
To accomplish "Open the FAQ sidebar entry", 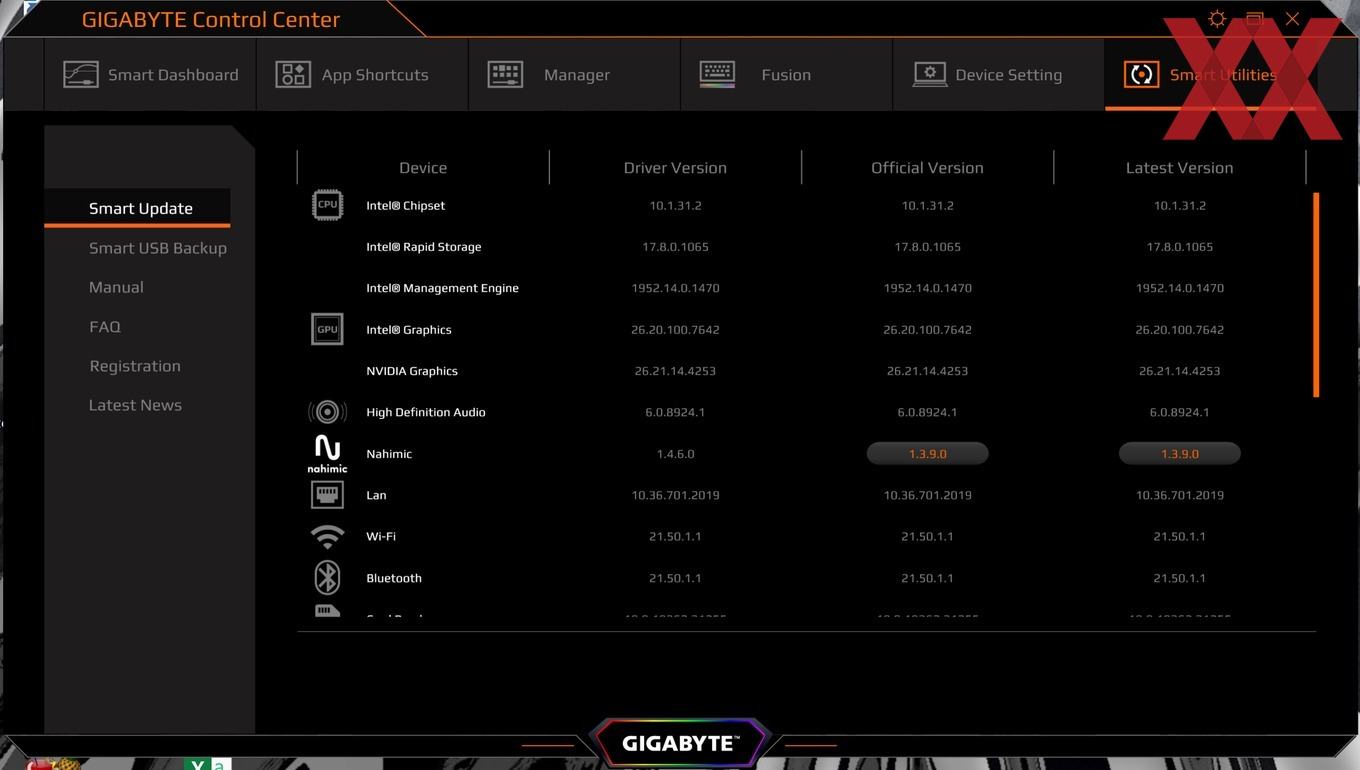I will [105, 327].
